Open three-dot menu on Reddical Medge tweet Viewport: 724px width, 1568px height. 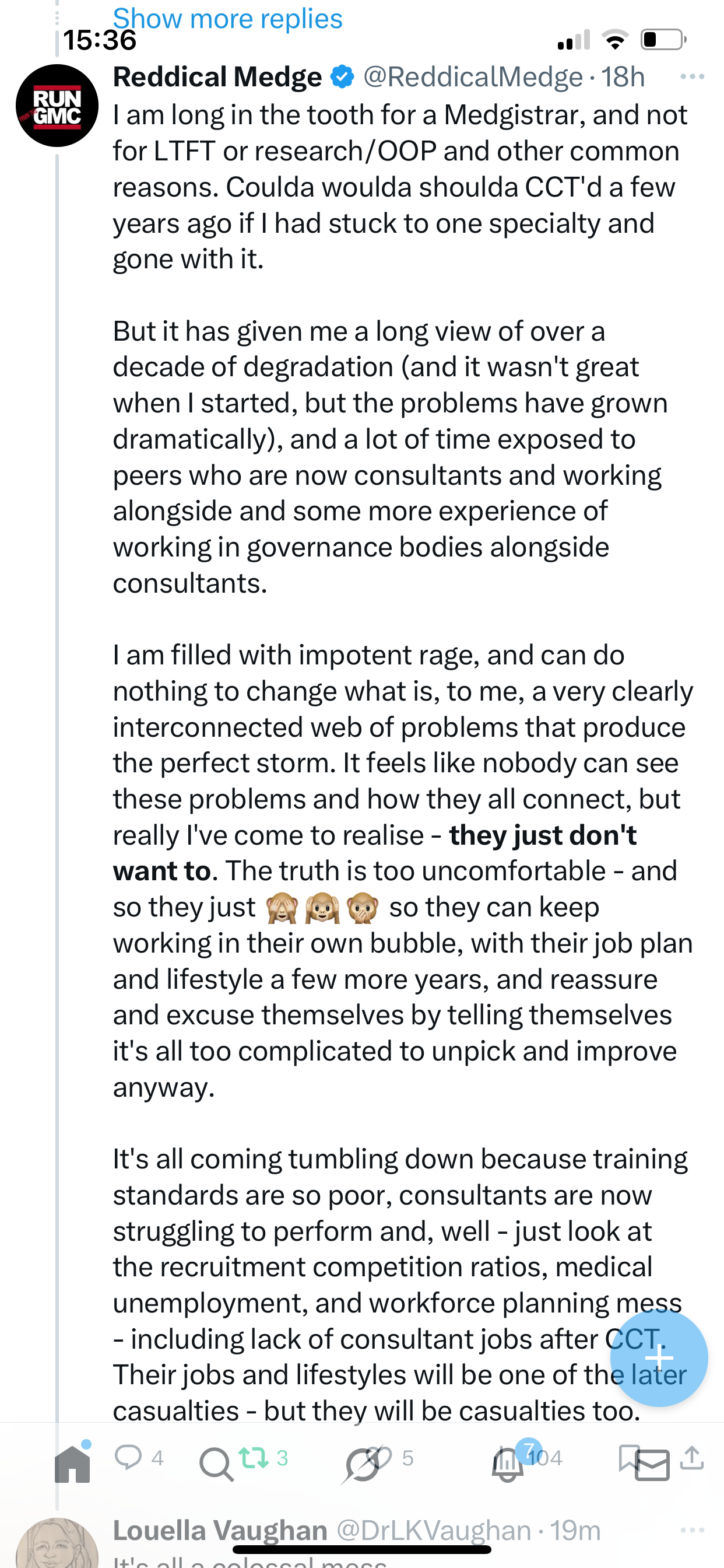692,76
